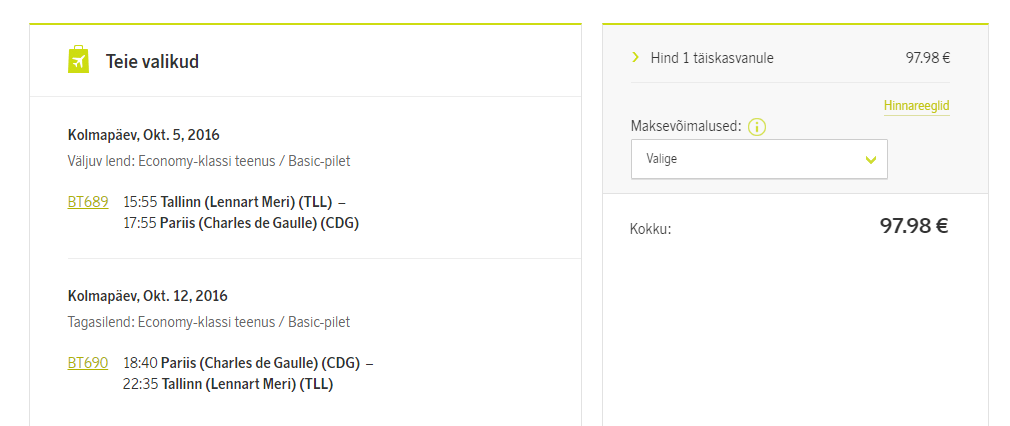Click the payment options info icon
Screen dimensions: 1010x426
[x=757, y=127]
